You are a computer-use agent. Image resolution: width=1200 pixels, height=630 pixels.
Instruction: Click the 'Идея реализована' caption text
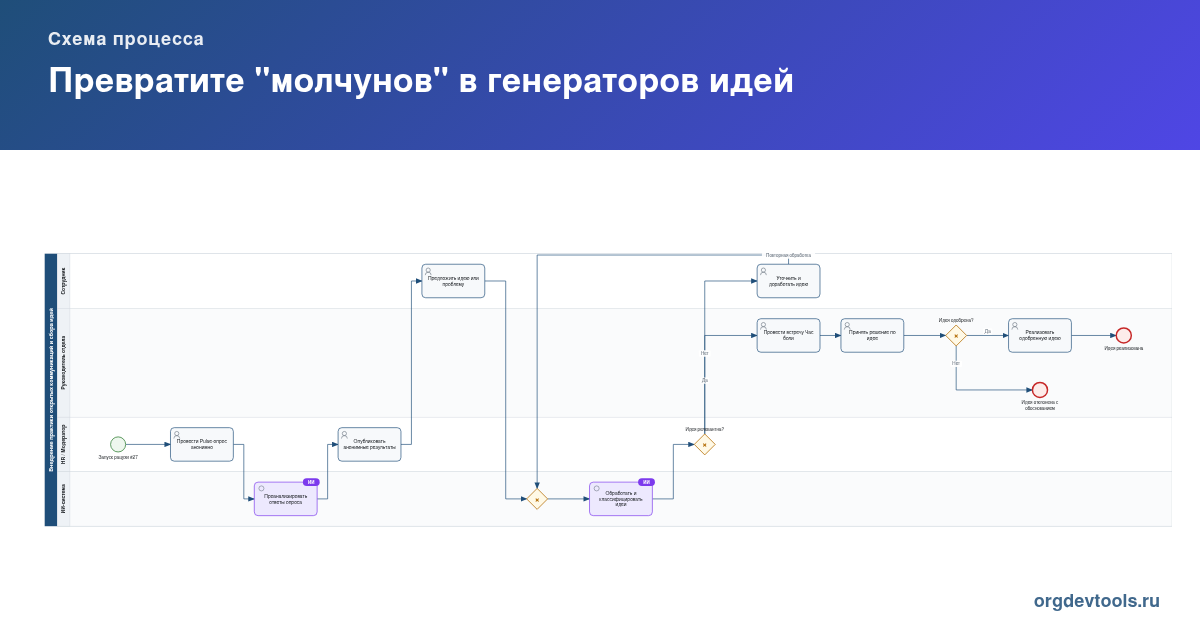click(1124, 348)
